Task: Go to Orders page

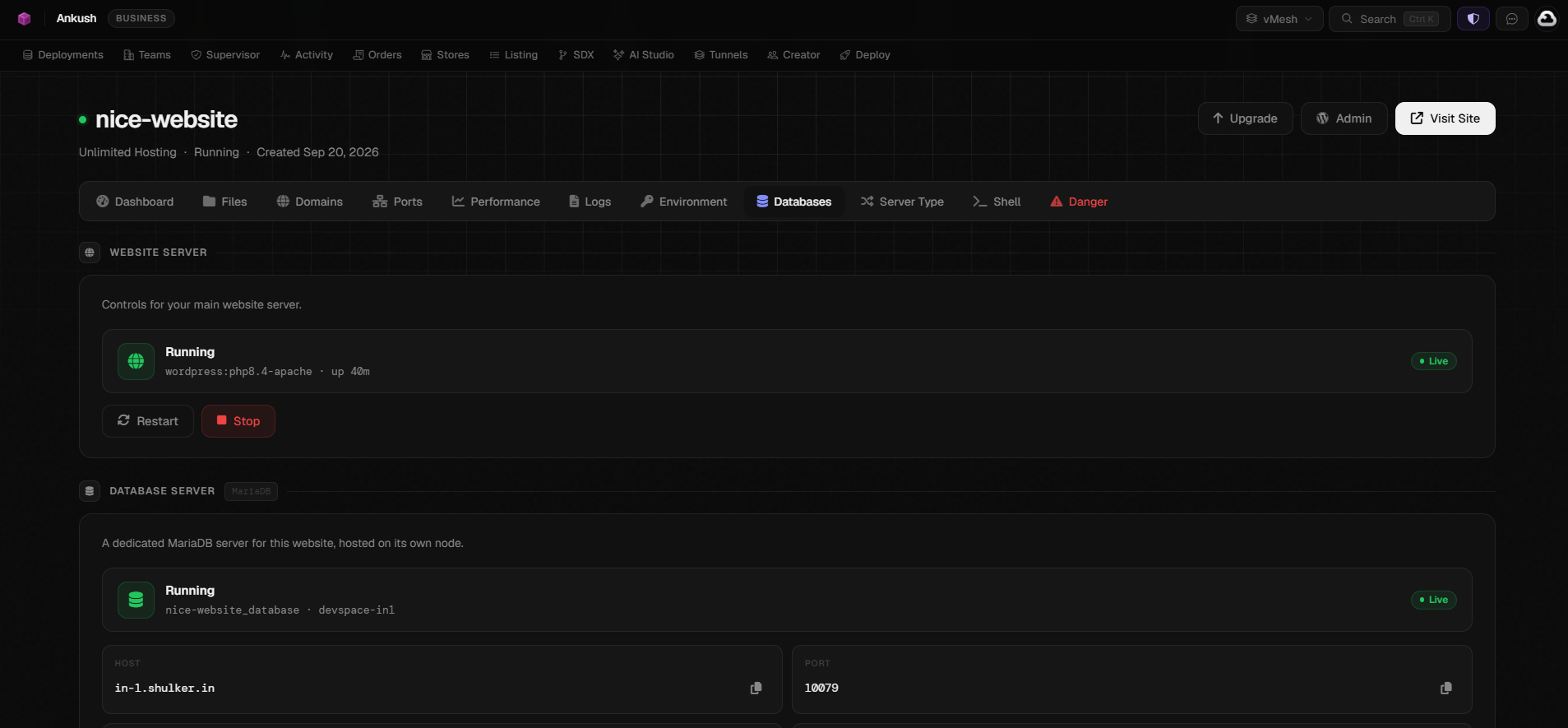Action: (x=377, y=55)
